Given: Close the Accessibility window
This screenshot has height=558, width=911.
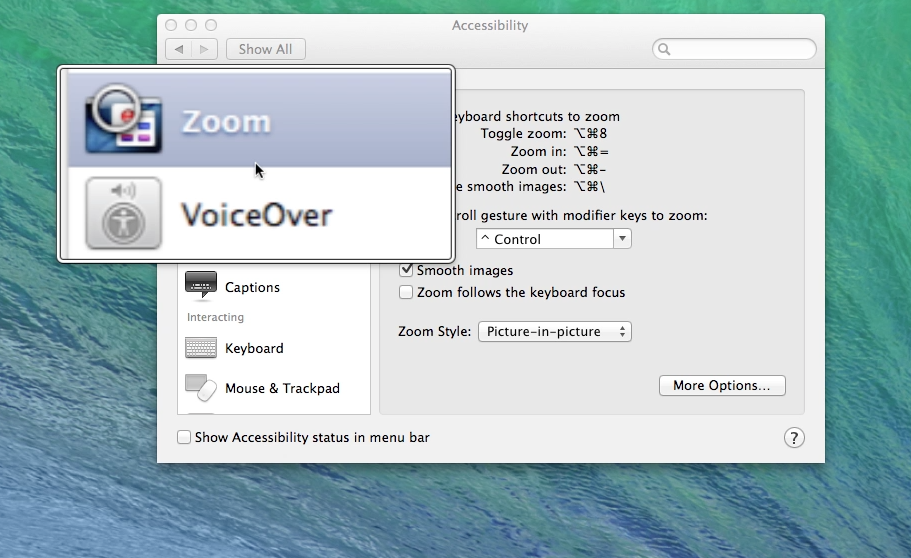Looking at the screenshot, I should [x=171, y=25].
